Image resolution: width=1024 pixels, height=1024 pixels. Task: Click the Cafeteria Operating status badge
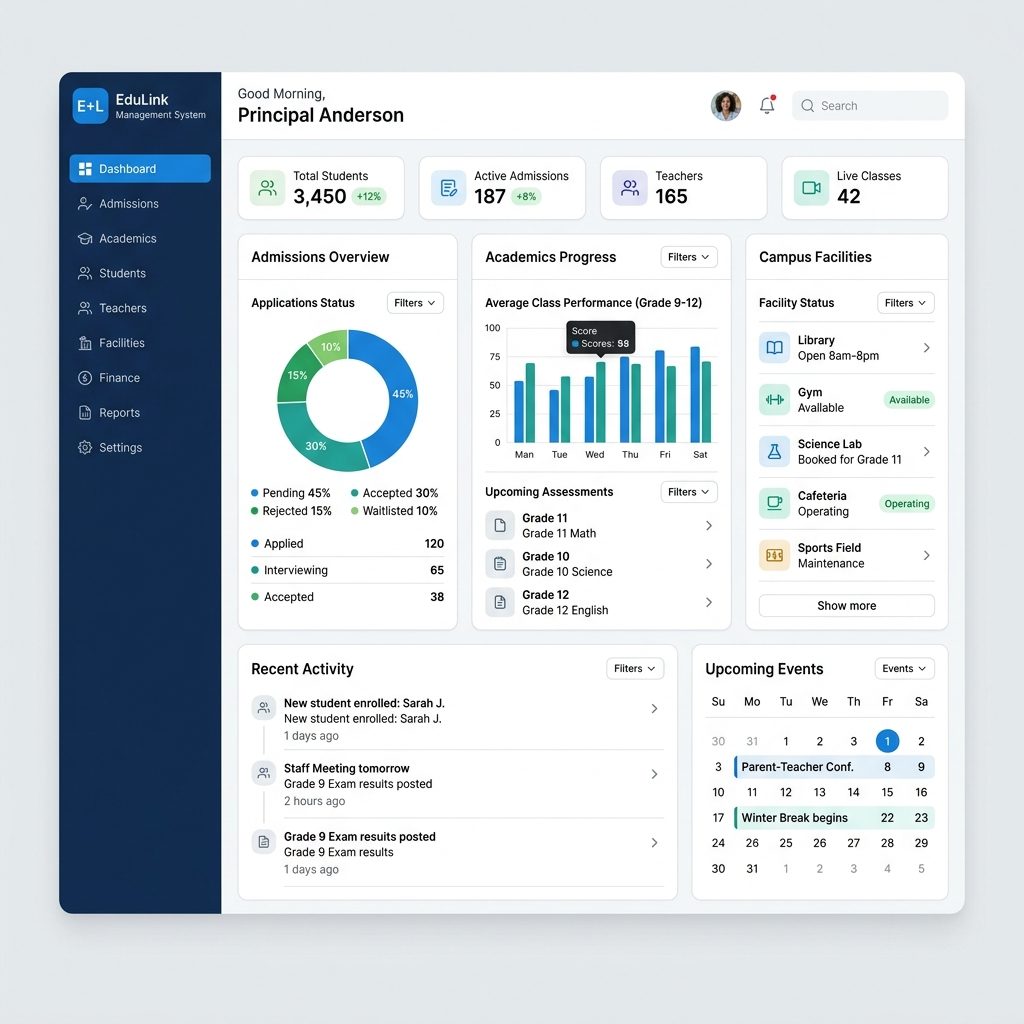pyautogui.click(x=907, y=504)
